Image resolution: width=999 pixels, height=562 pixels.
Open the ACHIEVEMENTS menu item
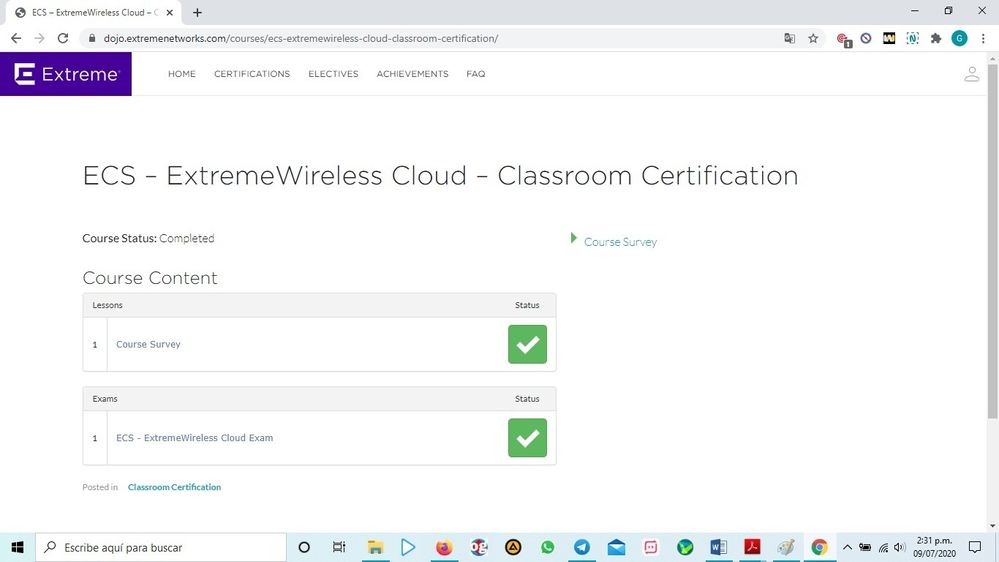(x=412, y=74)
